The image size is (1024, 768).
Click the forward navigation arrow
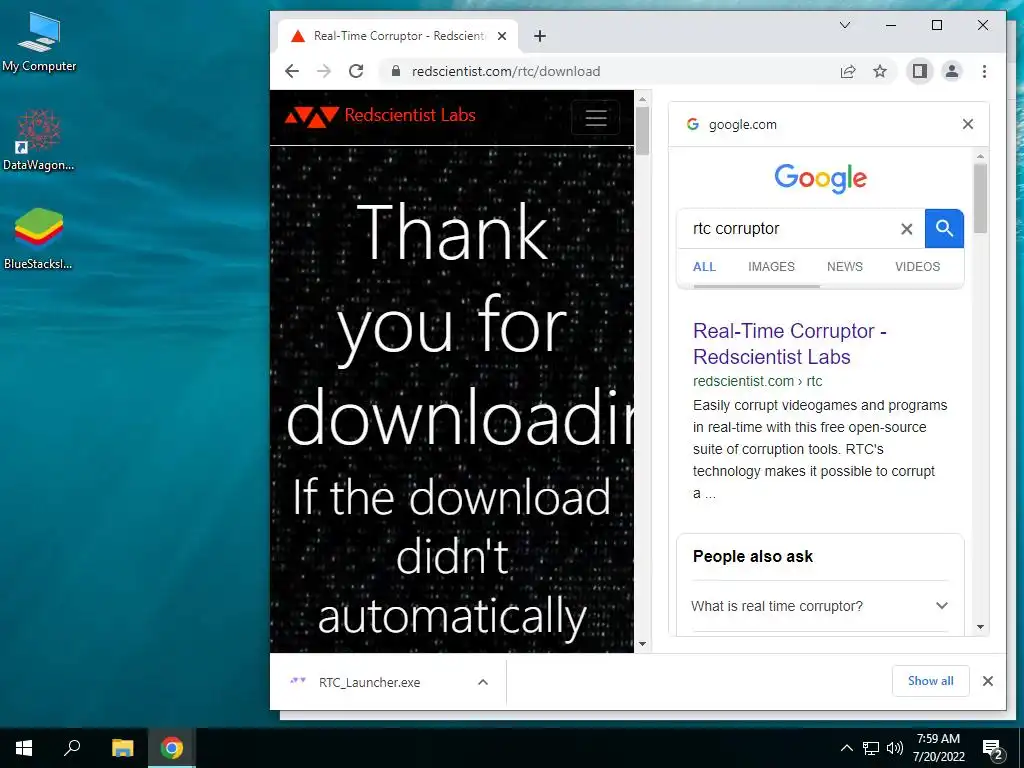324,71
